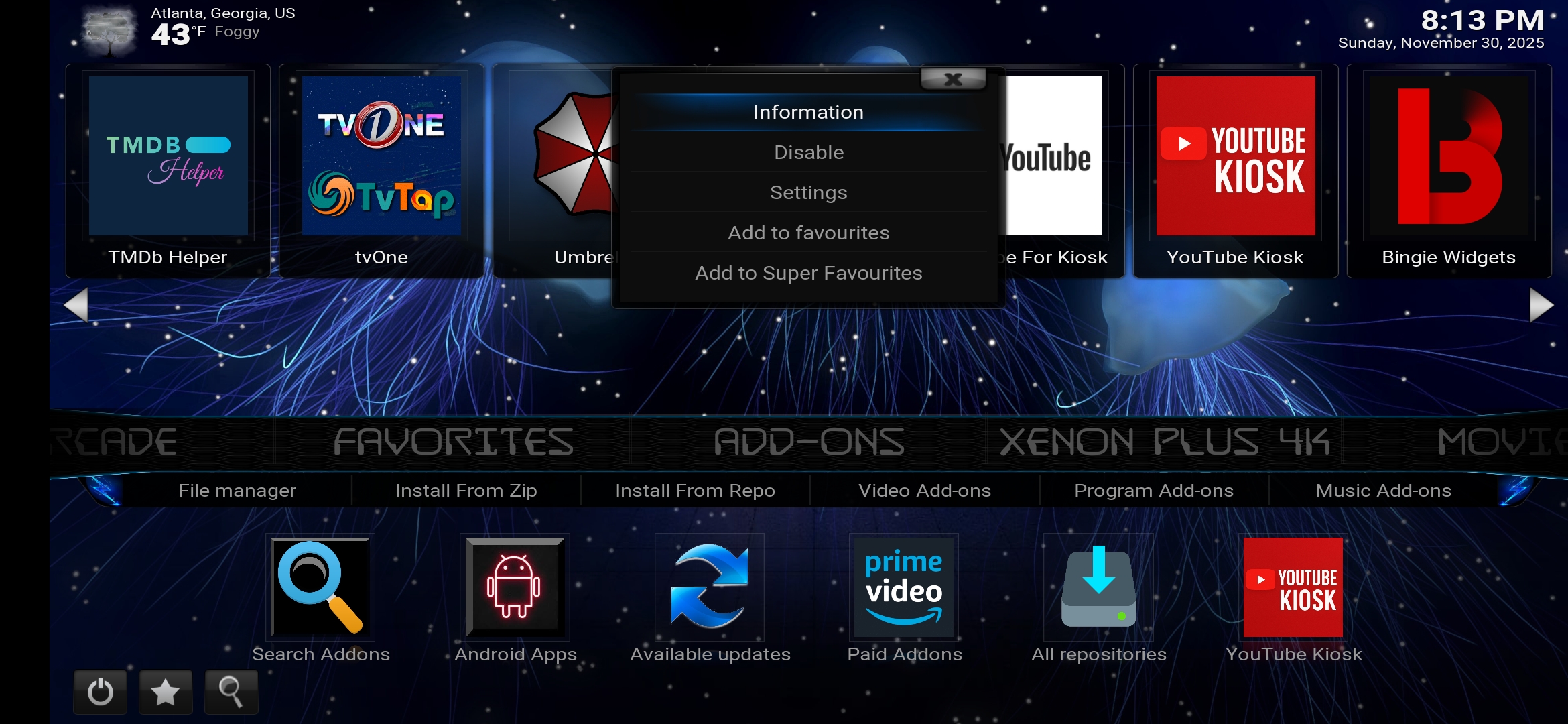Viewport: 1568px width, 724px height.
Task: Click Add to favourites
Action: [x=808, y=233]
